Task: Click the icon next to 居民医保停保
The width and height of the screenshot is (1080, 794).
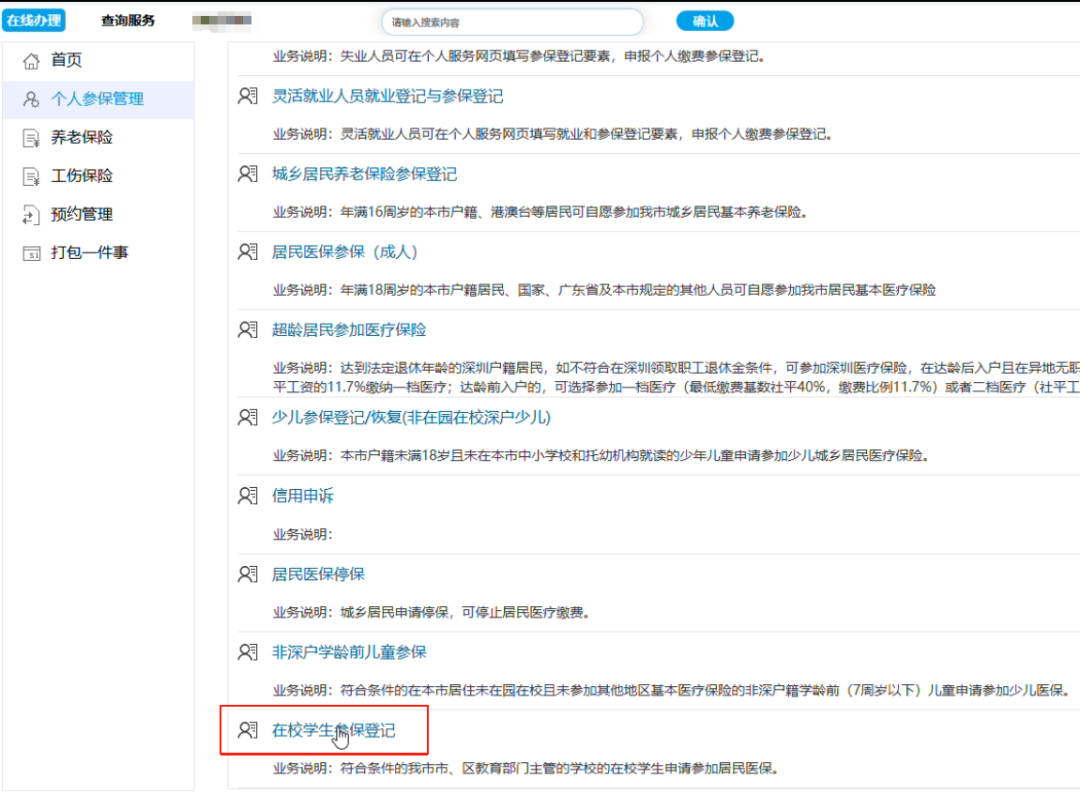Action: (x=248, y=574)
